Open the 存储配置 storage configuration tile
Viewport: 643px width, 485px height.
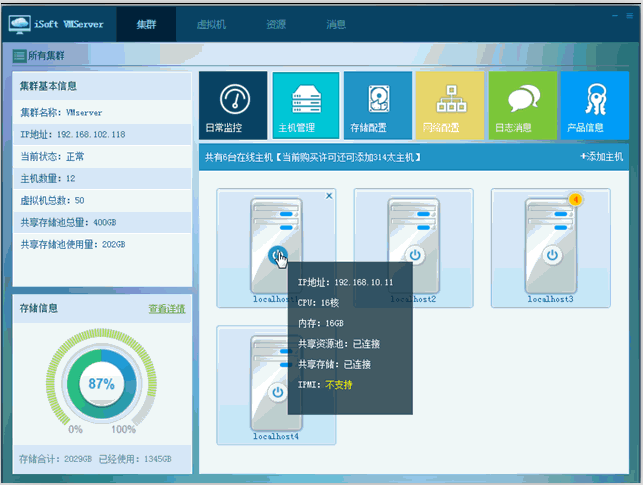pos(378,105)
